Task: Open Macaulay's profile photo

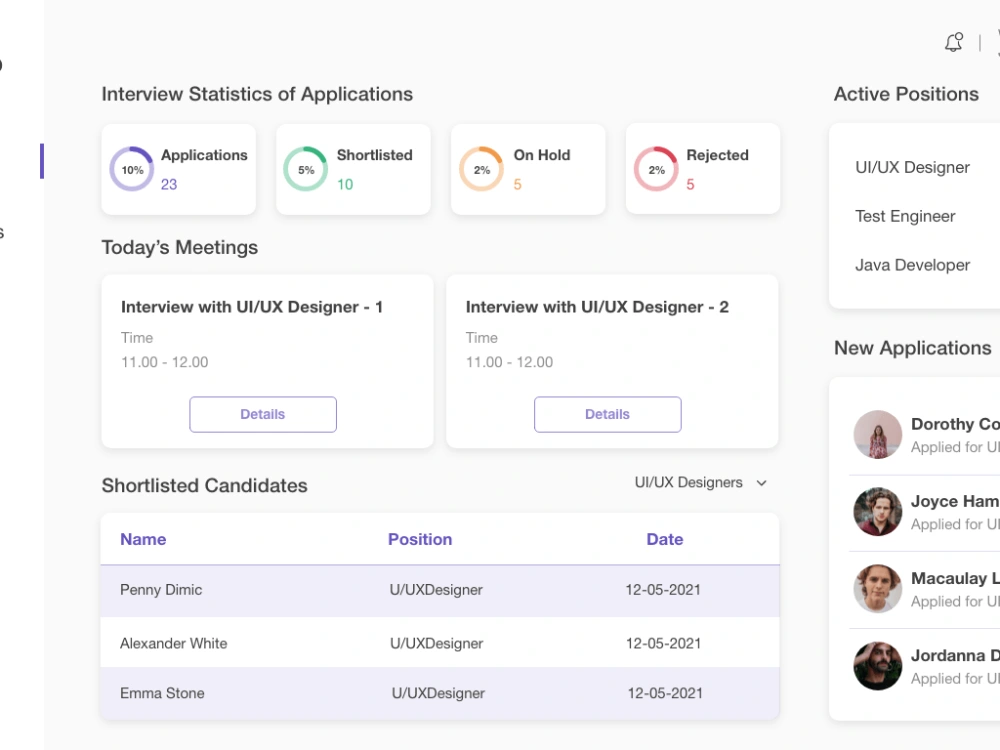Action: click(x=878, y=589)
